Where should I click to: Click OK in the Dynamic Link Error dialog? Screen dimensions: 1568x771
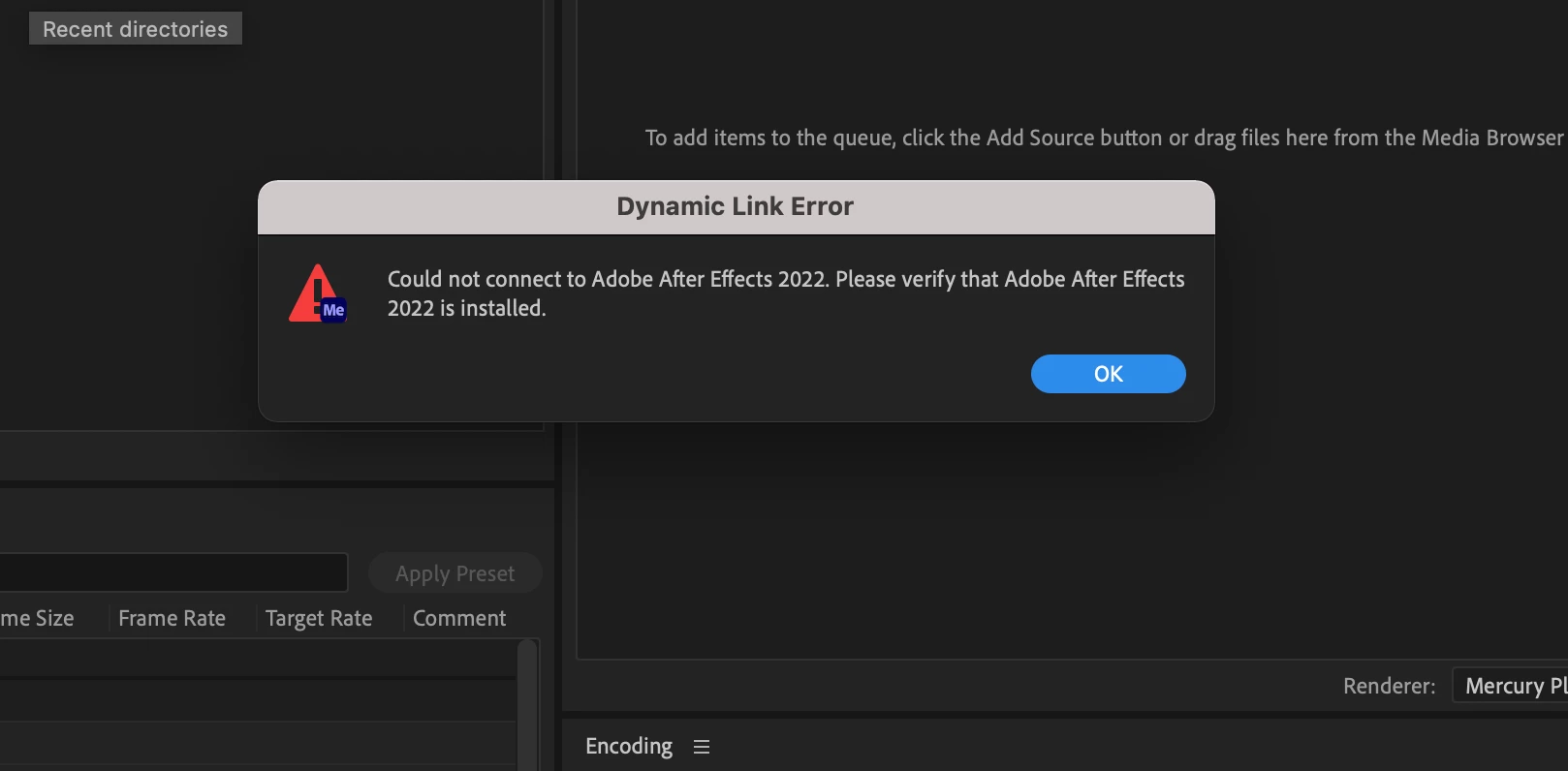[1108, 374]
